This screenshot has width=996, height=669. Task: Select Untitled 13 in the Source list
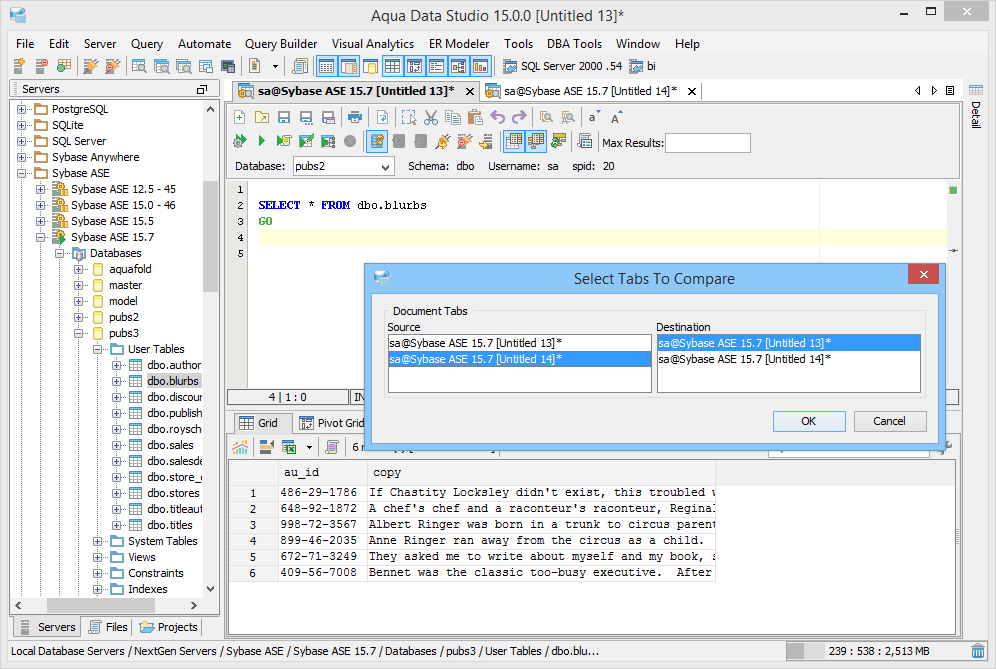[520, 343]
